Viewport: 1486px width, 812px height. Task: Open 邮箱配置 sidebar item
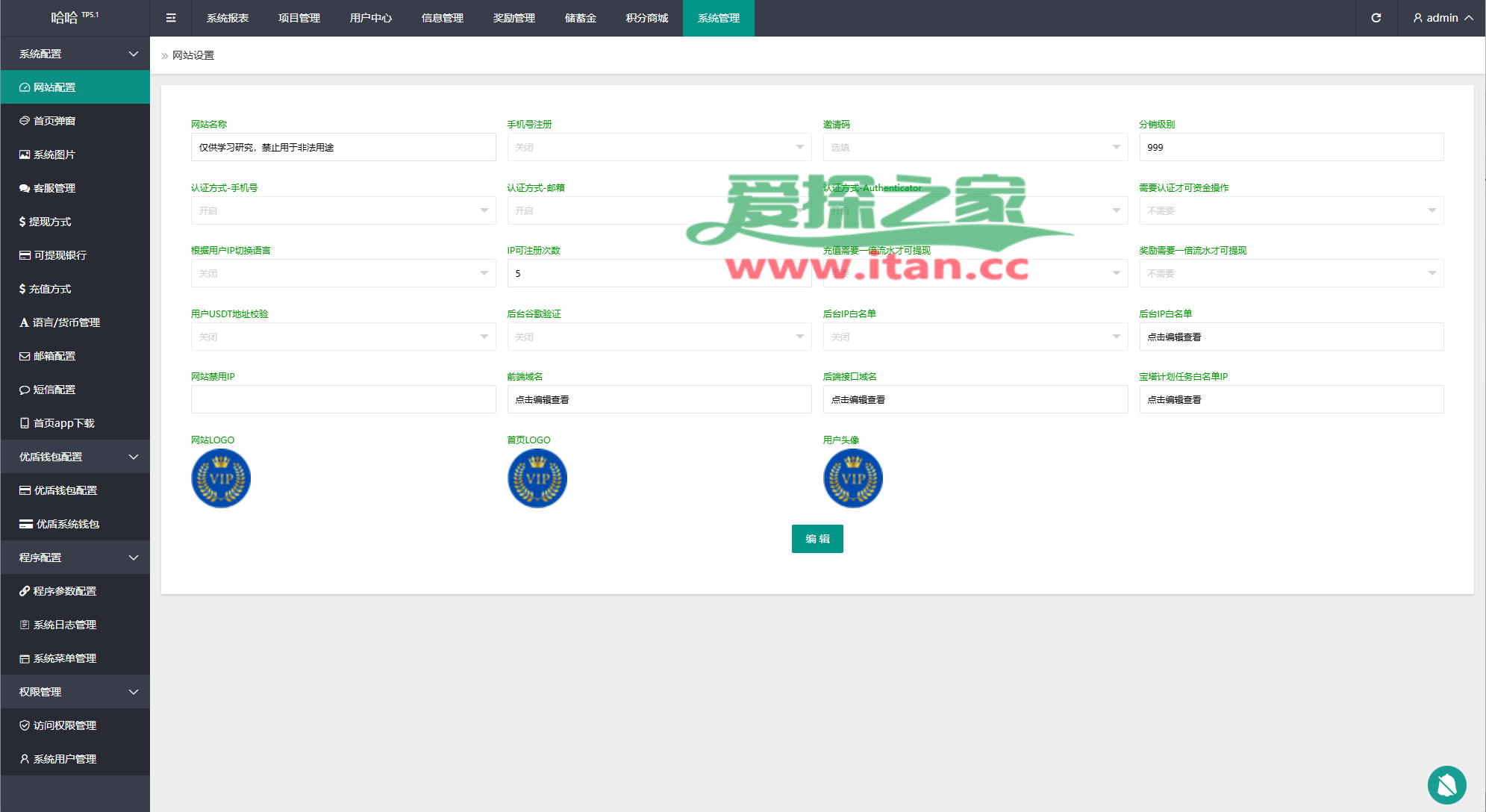(x=54, y=356)
